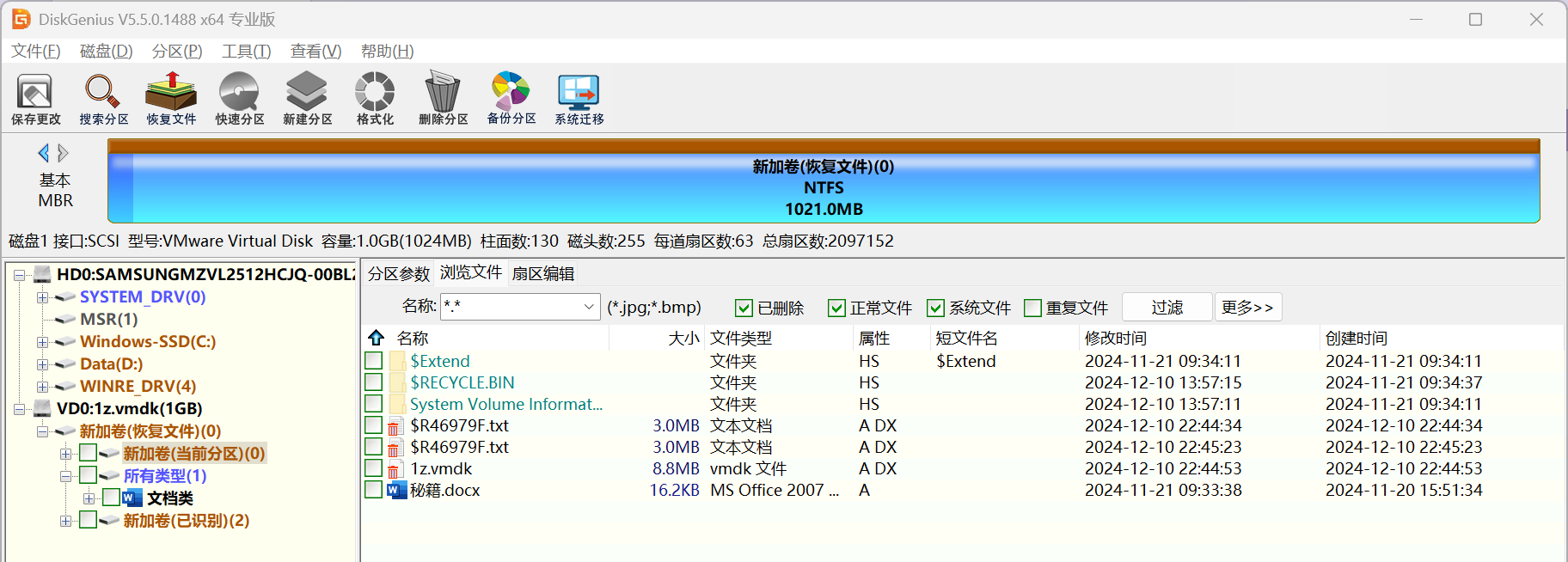Check the box for 1z.vmdk file
Screen dimensions: 1568x562
[x=374, y=468]
